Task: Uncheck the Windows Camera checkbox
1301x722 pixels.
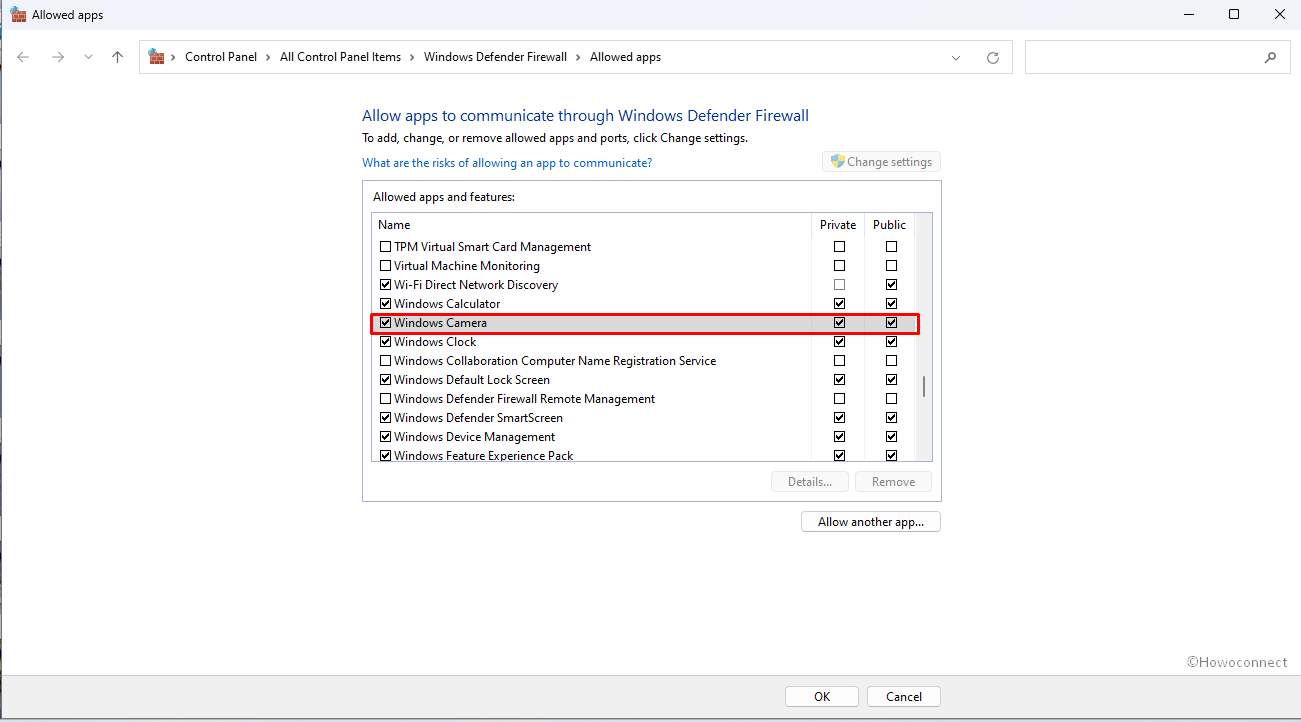Action: (385, 323)
